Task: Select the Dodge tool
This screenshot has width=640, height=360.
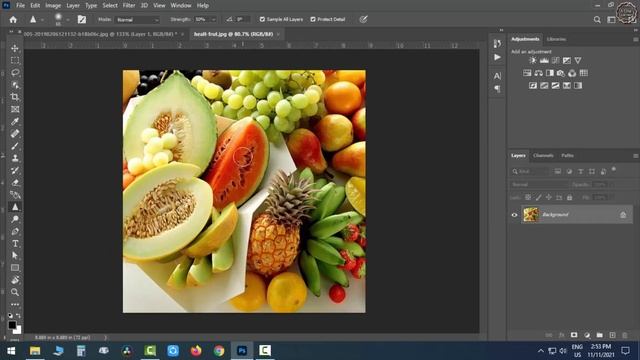Action: pos(15,219)
